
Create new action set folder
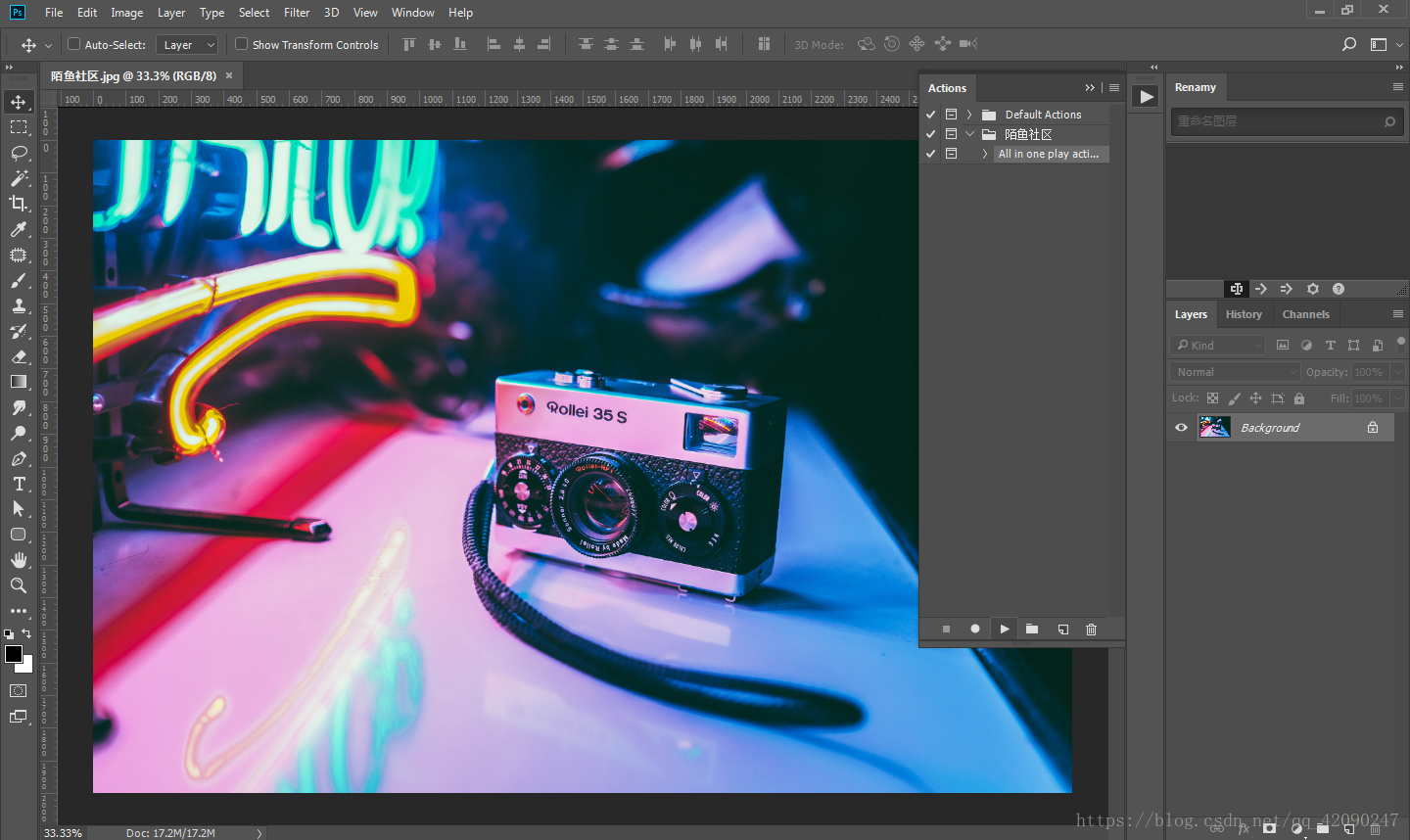pyautogui.click(x=1032, y=630)
